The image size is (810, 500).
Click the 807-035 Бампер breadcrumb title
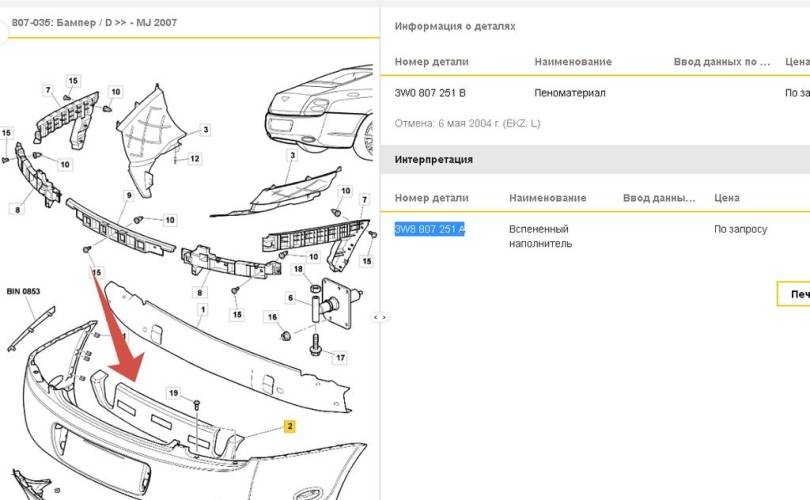click(x=94, y=23)
